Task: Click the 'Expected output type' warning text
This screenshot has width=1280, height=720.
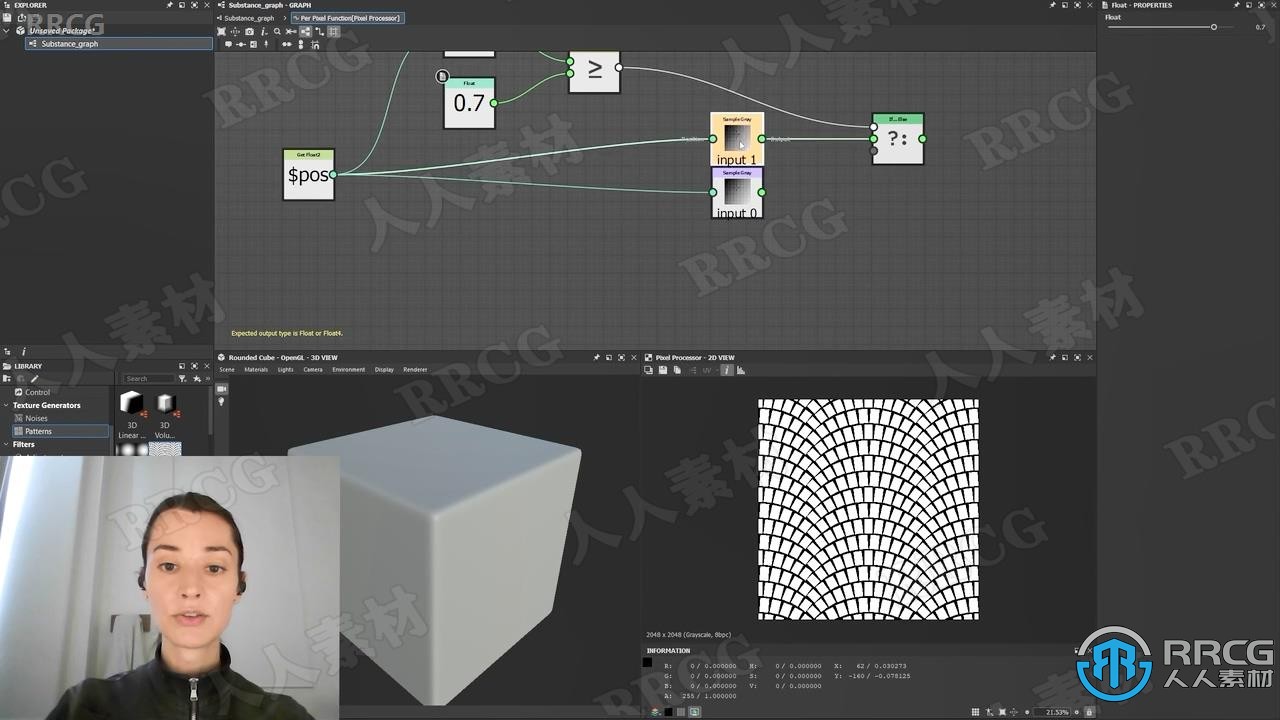Action: point(287,333)
